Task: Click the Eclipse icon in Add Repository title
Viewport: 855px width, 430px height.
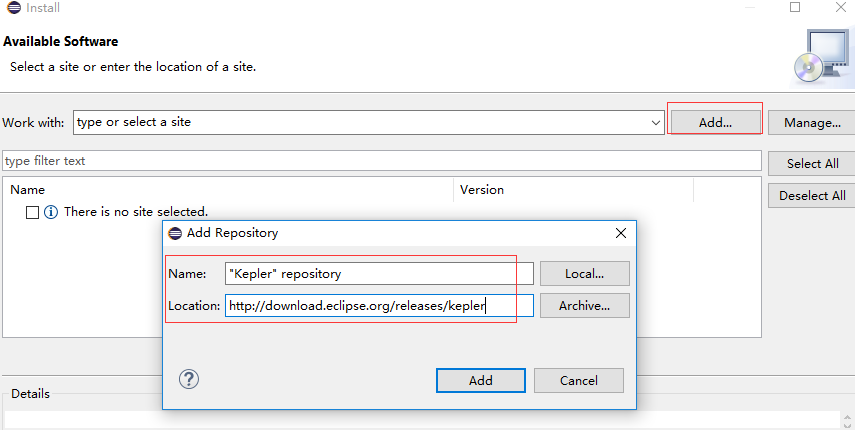Action: [175, 233]
